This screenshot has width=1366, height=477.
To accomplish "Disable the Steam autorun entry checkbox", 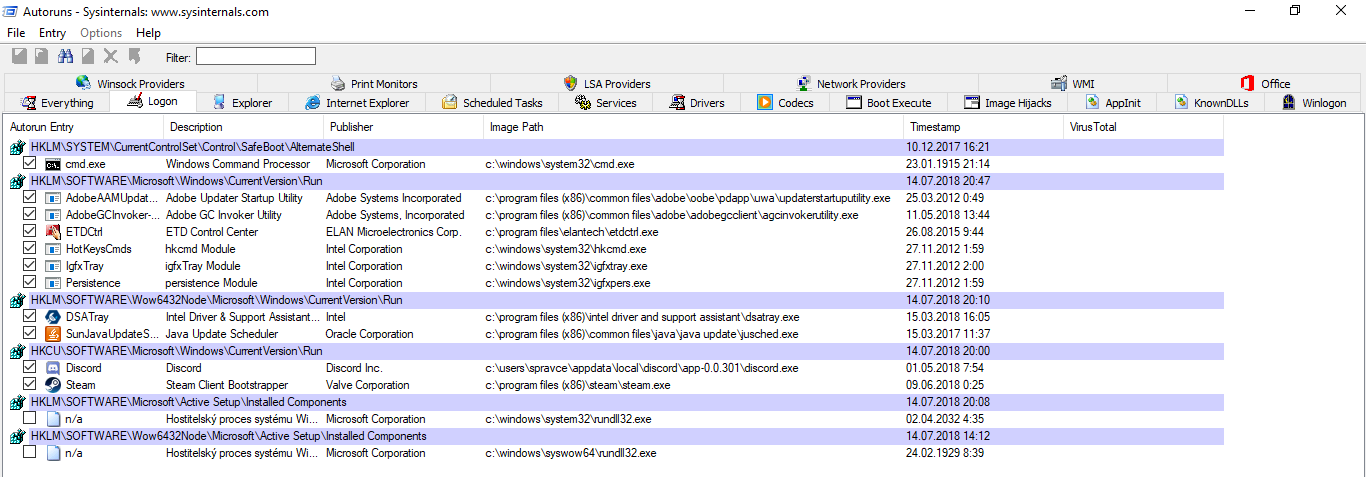I will pyautogui.click(x=30, y=385).
